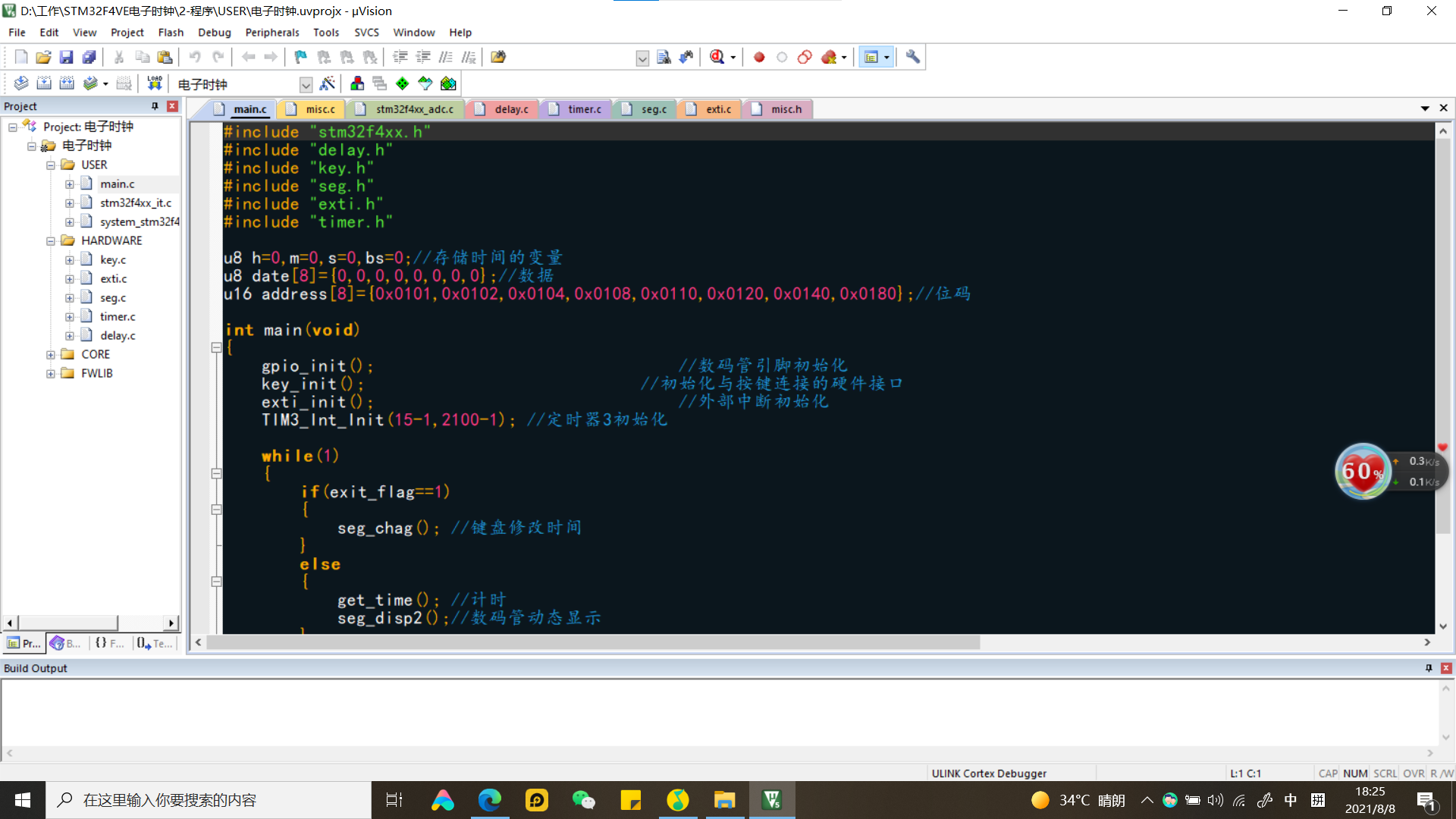Close the Project panel
1456x819 pixels.
[172, 106]
